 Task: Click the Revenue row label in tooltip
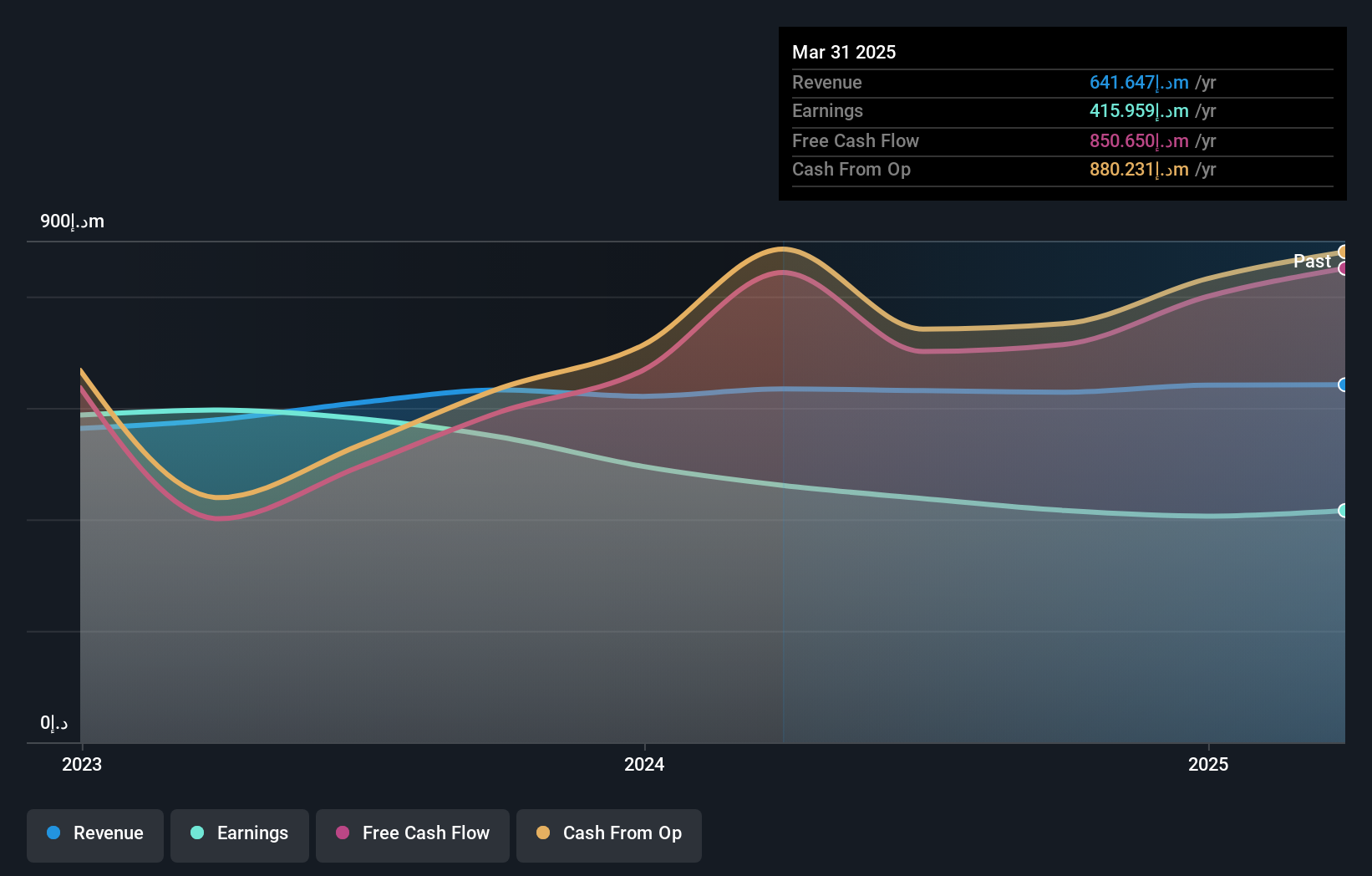point(826,82)
